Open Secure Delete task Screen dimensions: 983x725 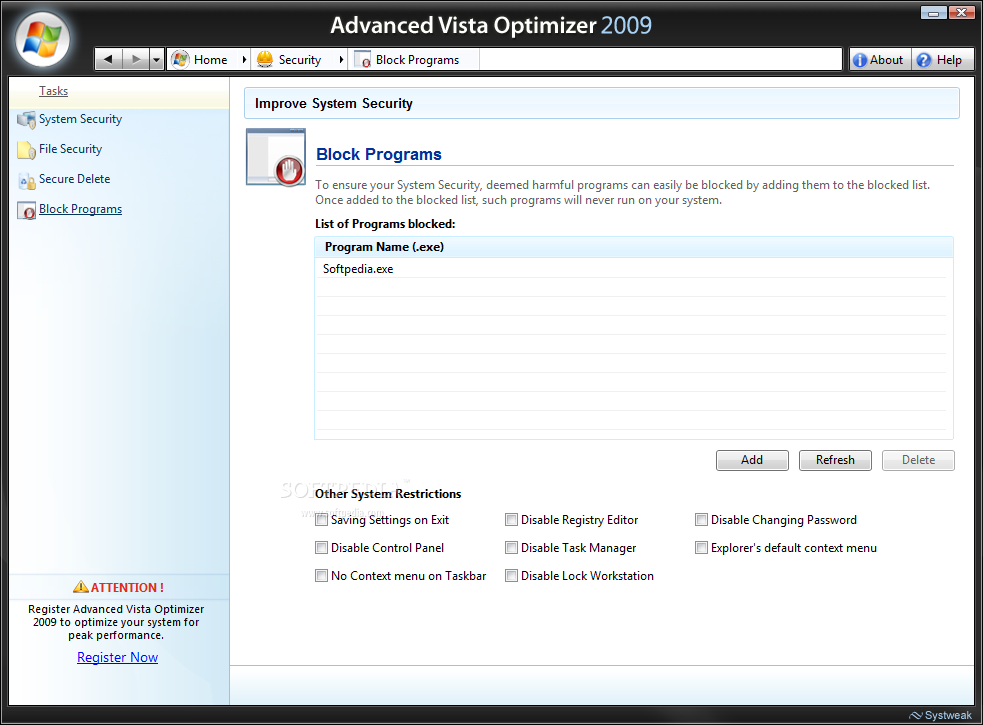pyautogui.click(x=75, y=179)
